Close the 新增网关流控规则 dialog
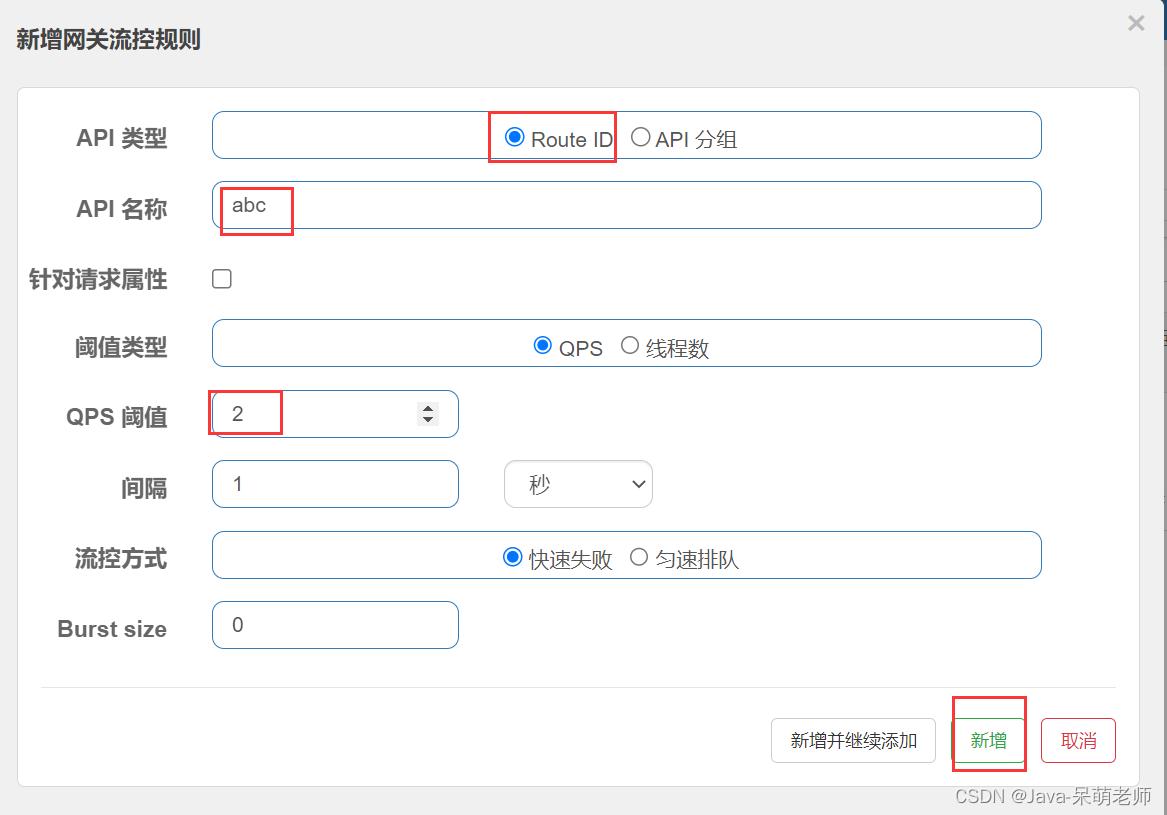The width and height of the screenshot is (1167, 815). click(1136, 23)
